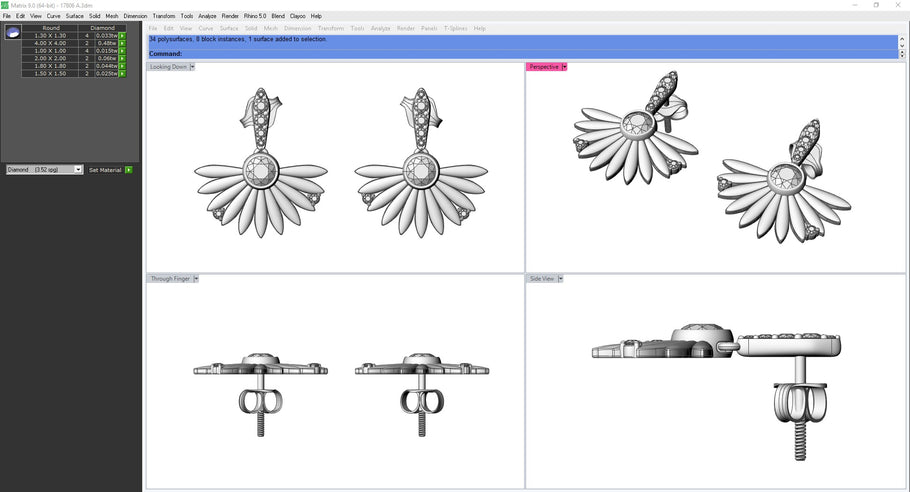Image resolution: width=910 pixels, height=492 pixels.
Task: Click green arrow for 2.00 X 2.00 row
Action: (x=122, y=59)
